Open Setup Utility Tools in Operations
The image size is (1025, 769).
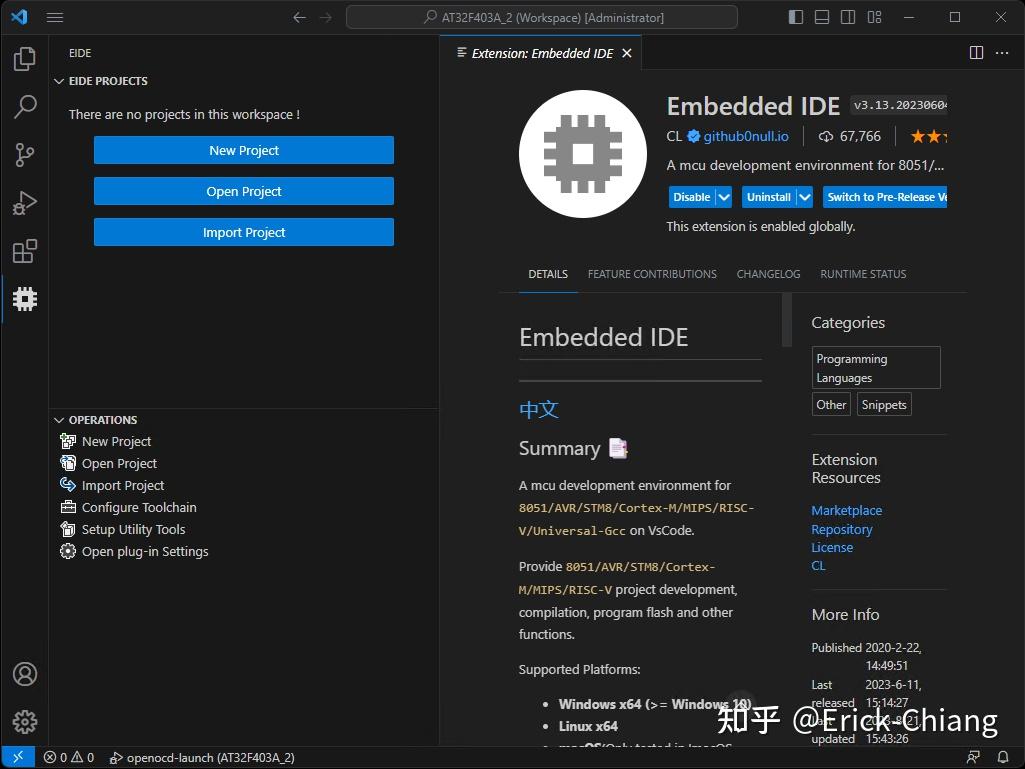[133, 529]
